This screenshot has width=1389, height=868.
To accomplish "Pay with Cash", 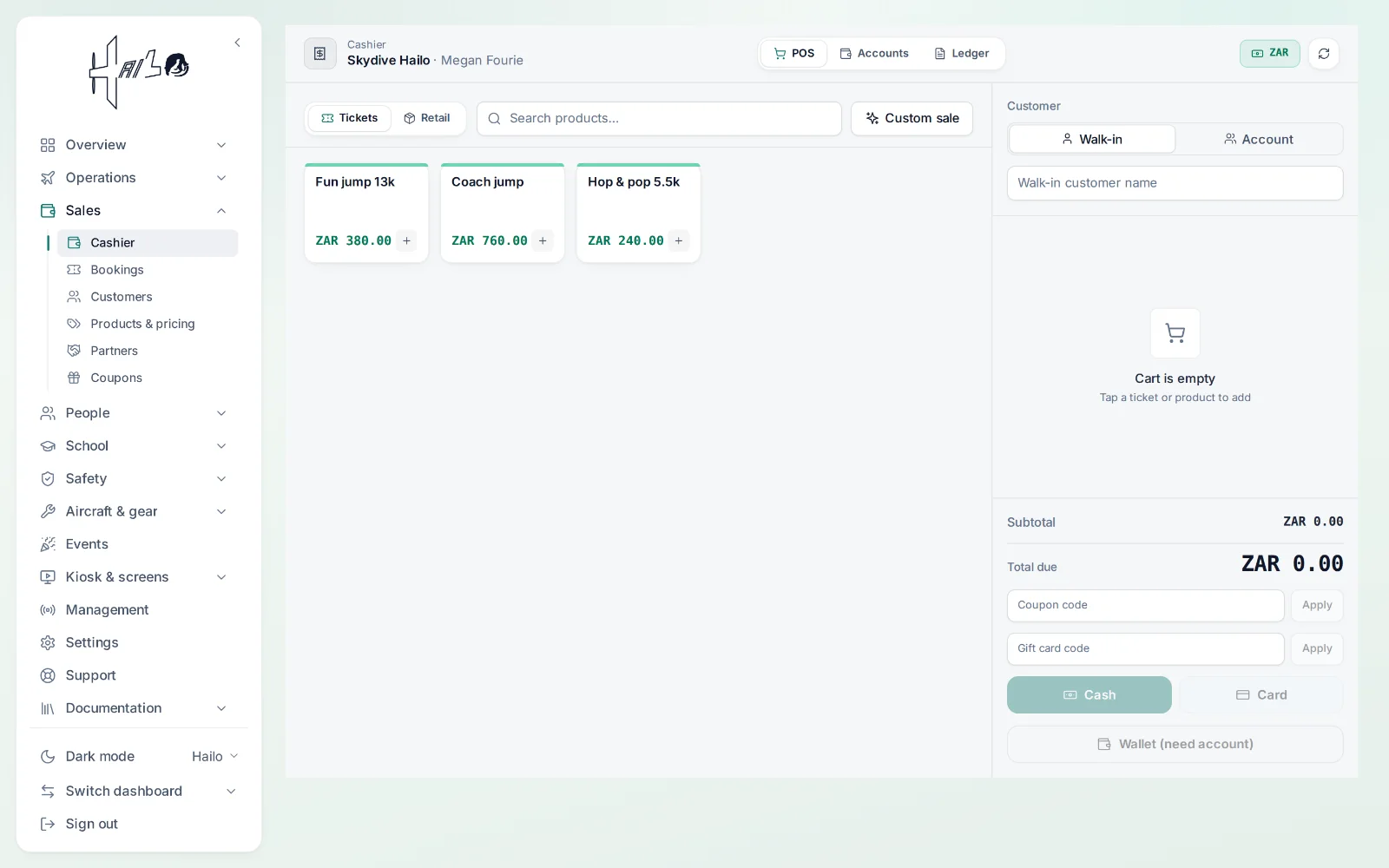I will [x=1089, y=695].
